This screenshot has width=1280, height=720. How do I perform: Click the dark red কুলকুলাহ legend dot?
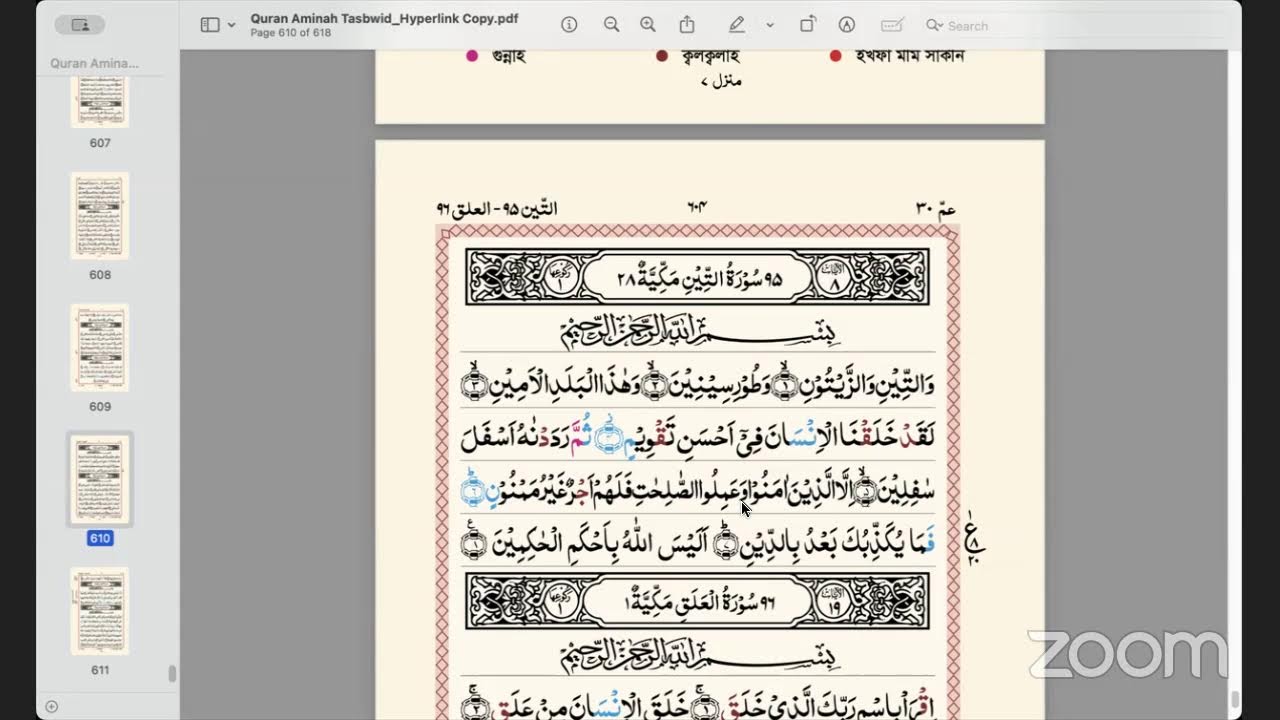click(x=661, y=56)
